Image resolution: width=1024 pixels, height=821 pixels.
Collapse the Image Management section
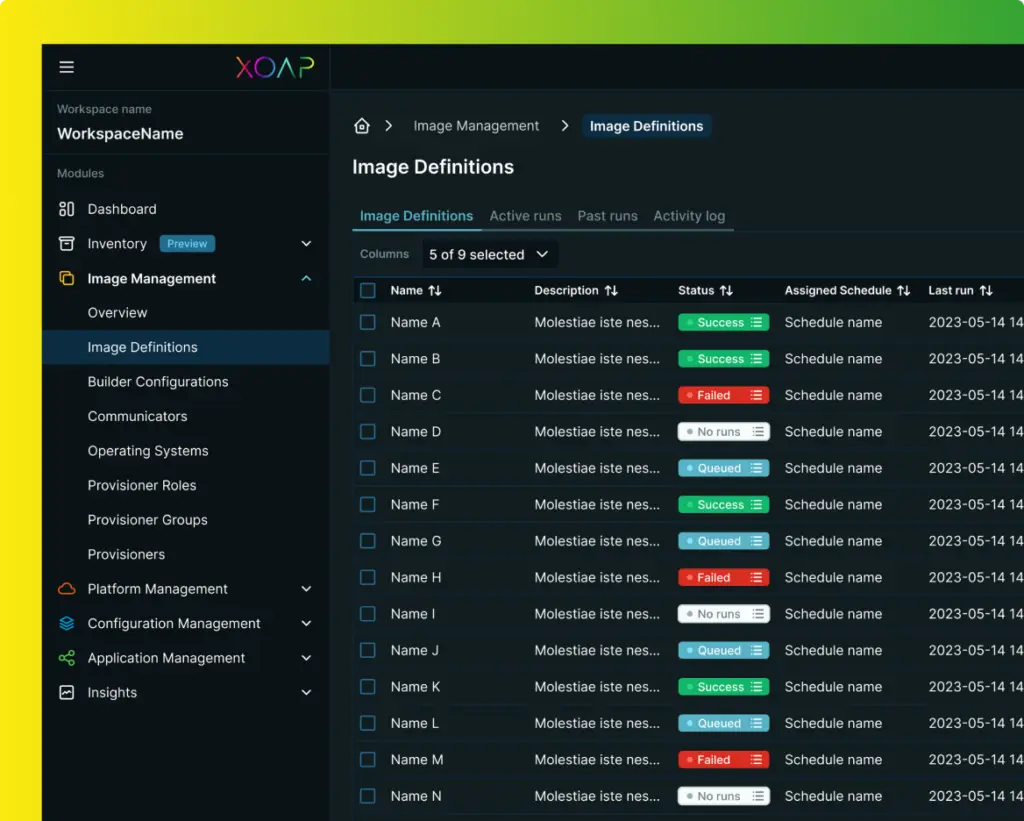tap(306, 278)
